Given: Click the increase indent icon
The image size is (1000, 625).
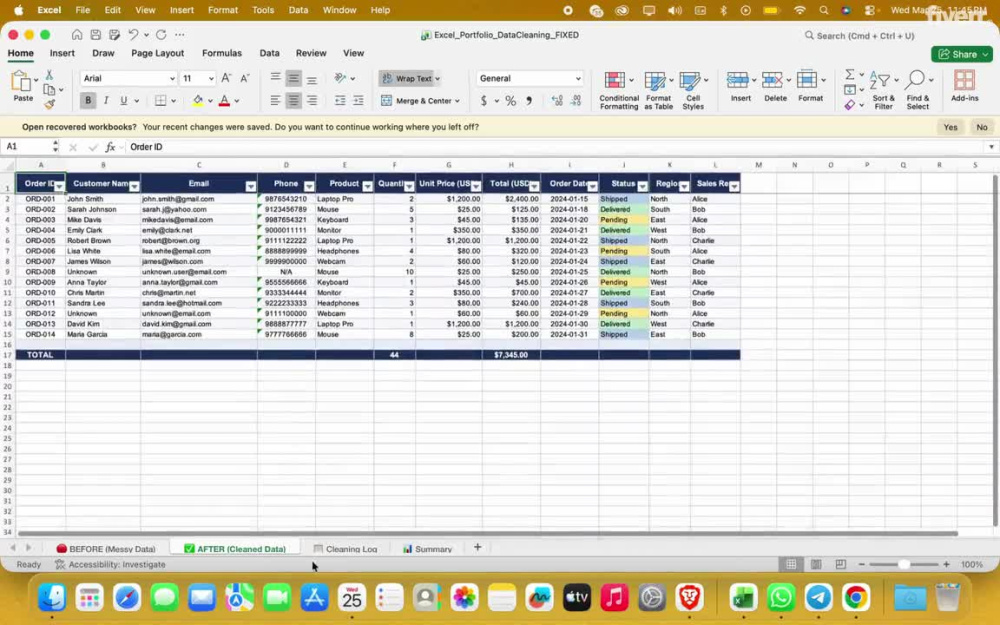Looking at the screenshot, I should pyautogui.click(x=358, y=101).
